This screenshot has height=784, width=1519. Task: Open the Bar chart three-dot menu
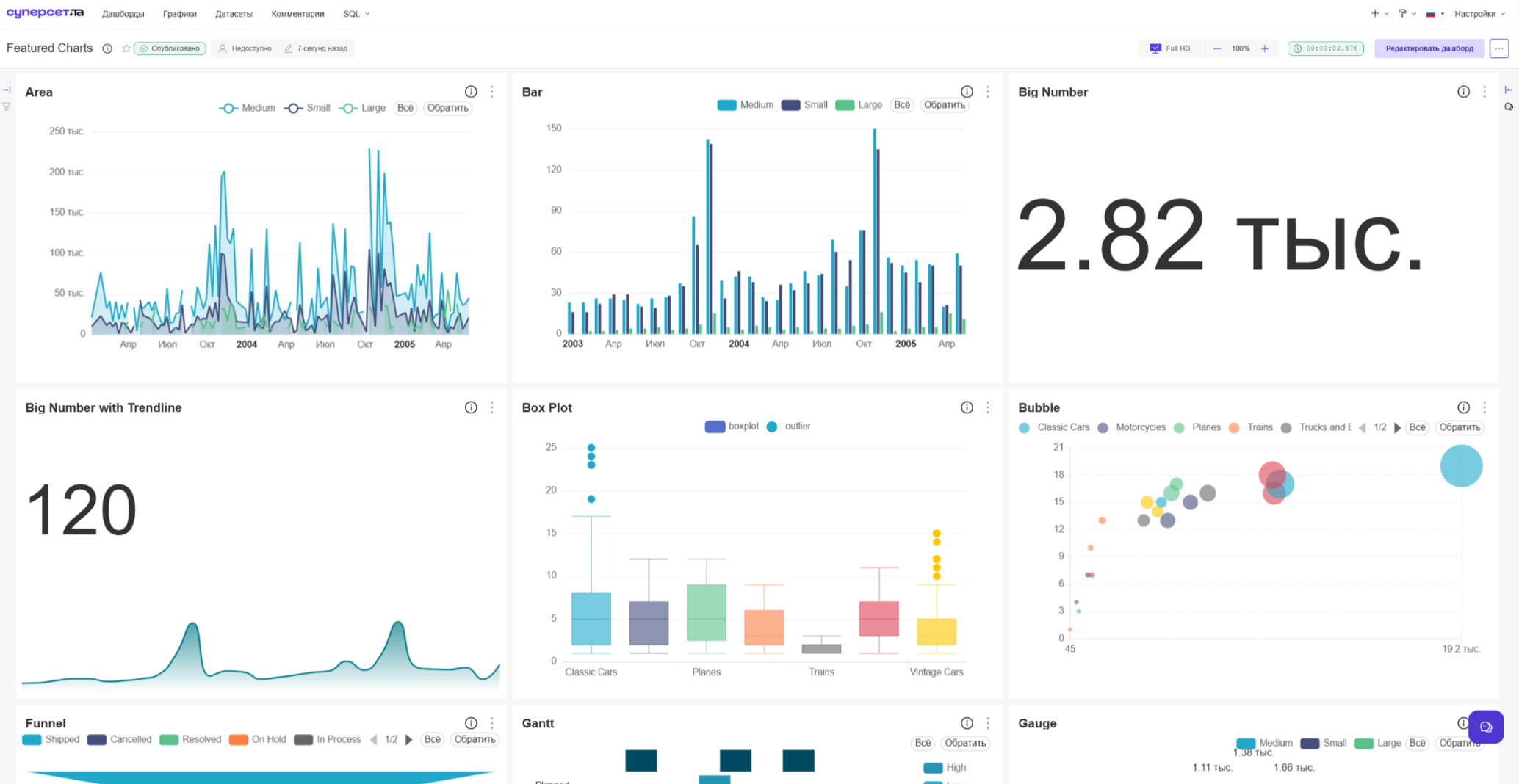point(988,92)
